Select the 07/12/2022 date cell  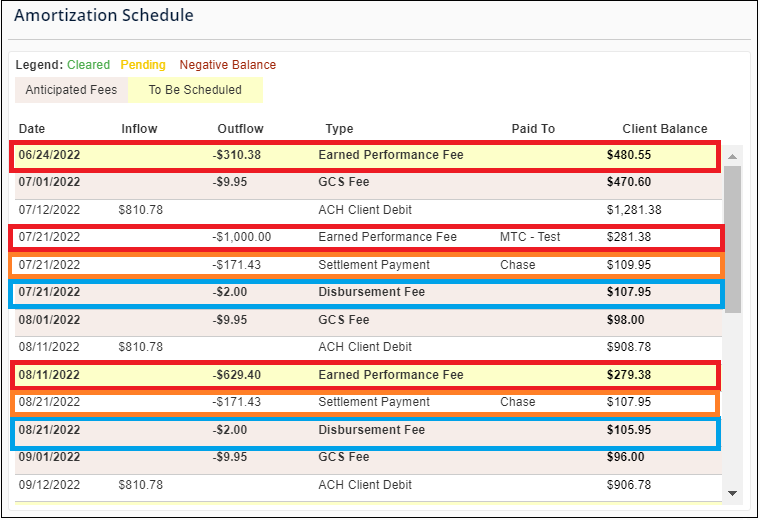click(x=49, y=210)
